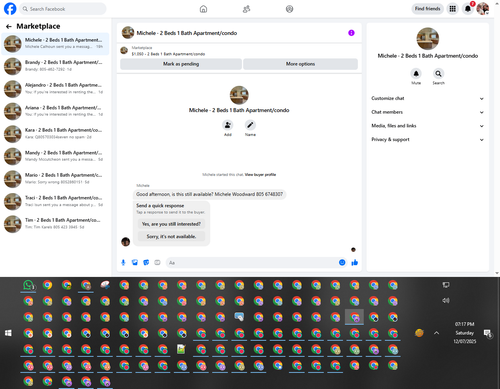Go to the Home feed icon
Image resolution: width=500 pixels, height=389 pixels.
tap(203, 9)
